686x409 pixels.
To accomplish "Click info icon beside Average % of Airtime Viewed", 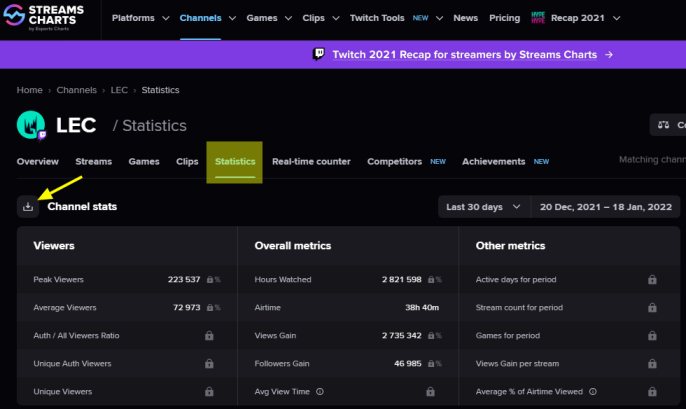I will (593, 392).
